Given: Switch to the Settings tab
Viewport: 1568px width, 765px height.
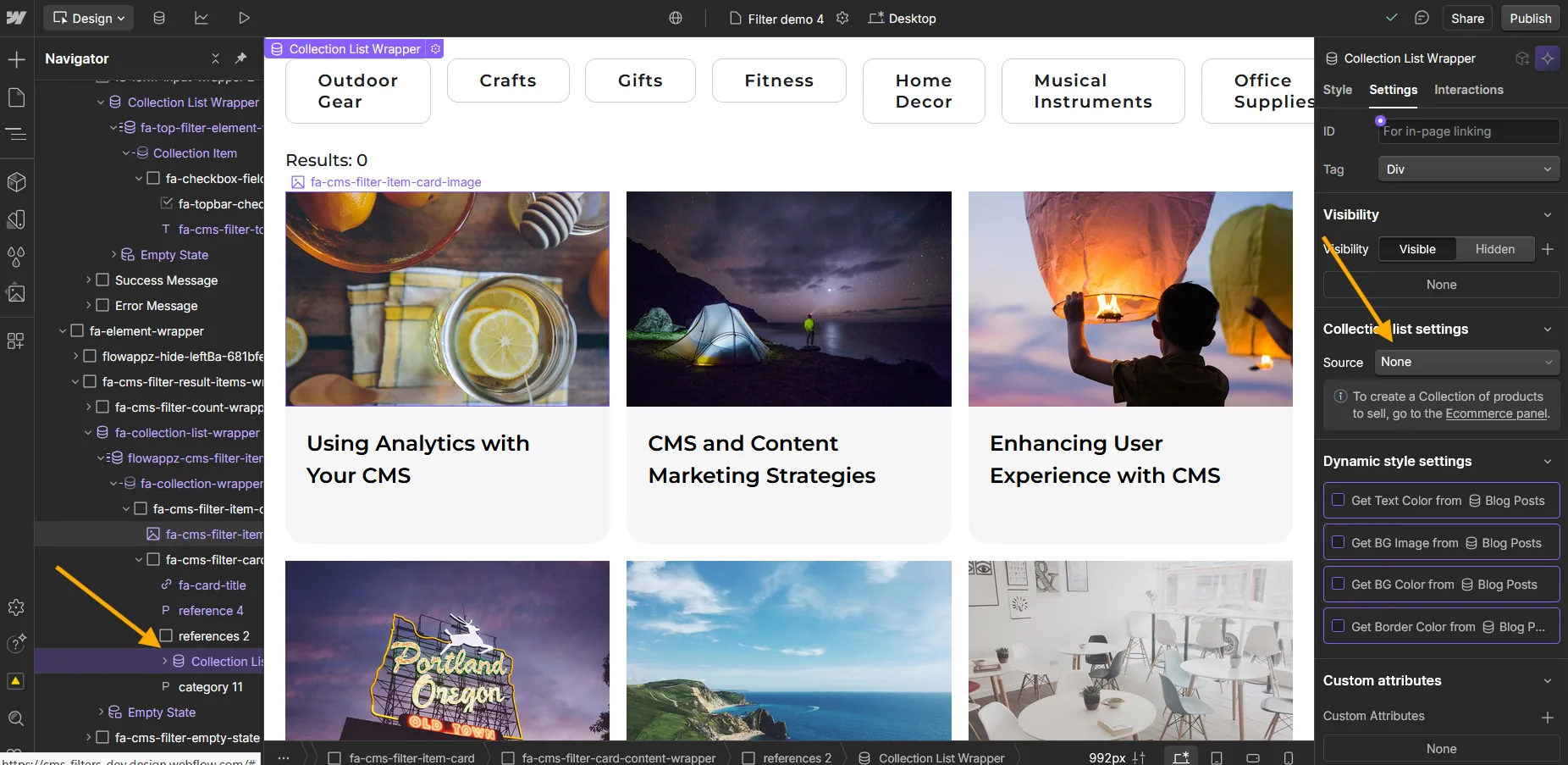Looking at the screenshot, I should pyautogui.click(x=1394, y=90).
